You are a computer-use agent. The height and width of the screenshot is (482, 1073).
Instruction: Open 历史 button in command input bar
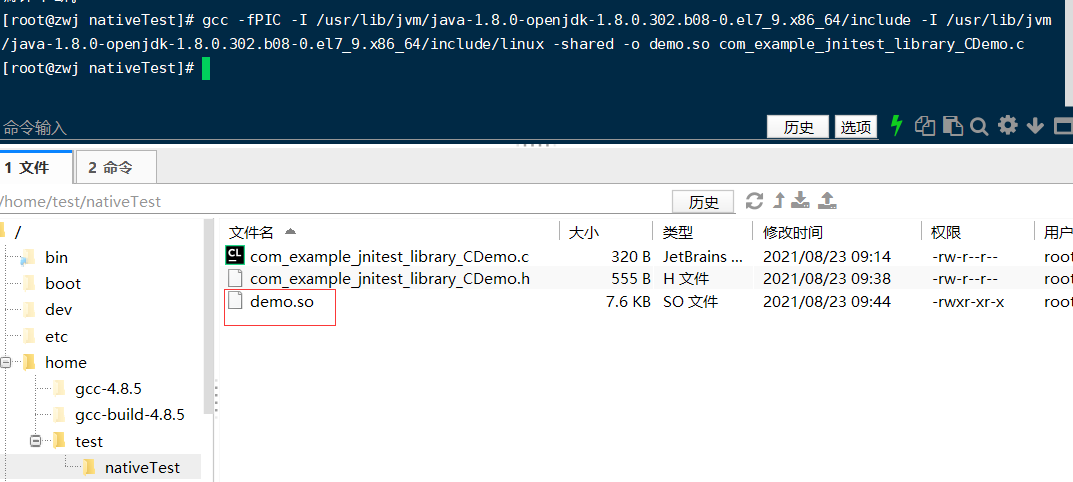click(x=798, y=127)
